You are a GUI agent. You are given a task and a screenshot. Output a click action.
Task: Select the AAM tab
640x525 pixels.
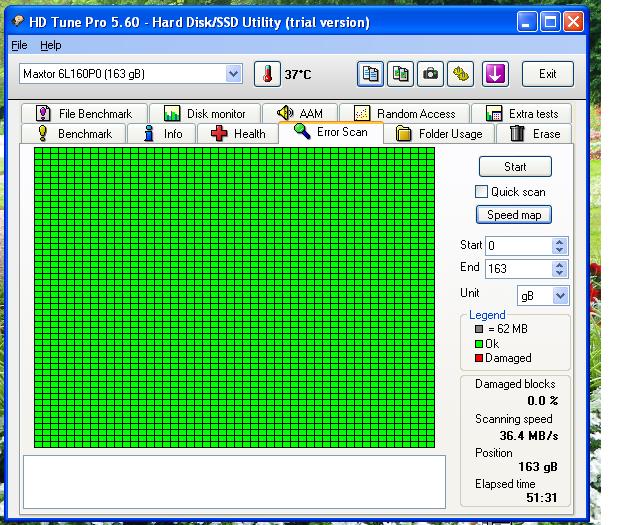point(300,113)
